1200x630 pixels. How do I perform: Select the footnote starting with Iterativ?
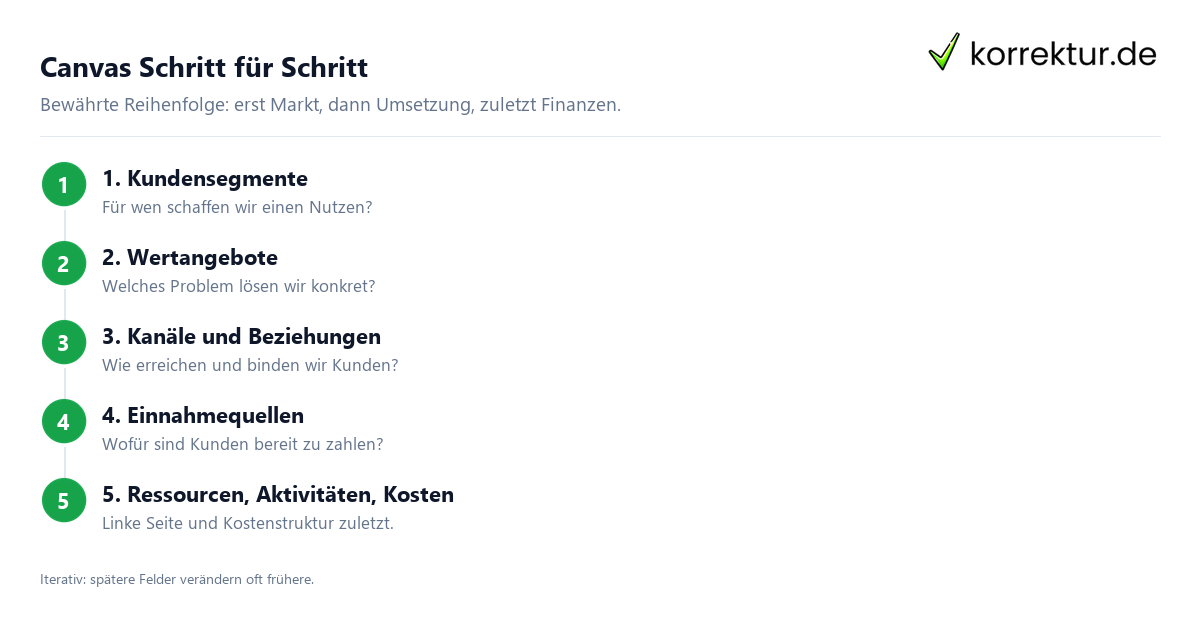(177, 579)
